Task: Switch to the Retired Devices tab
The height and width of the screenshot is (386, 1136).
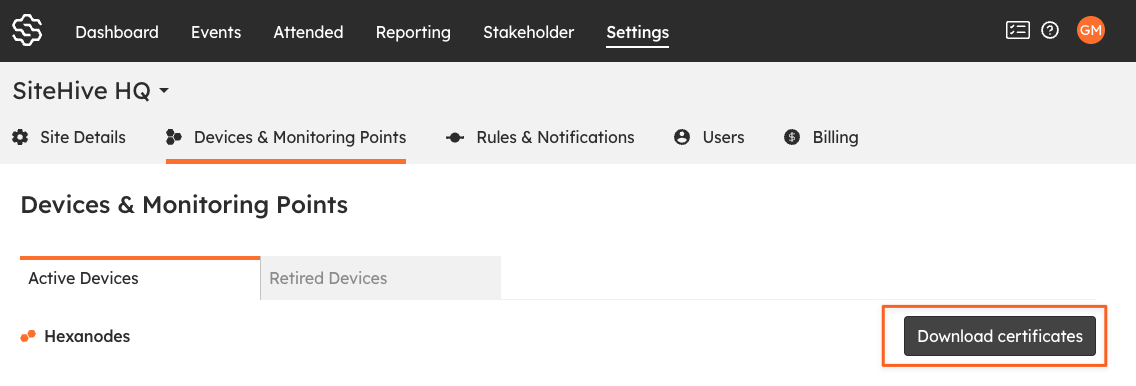Action: click(x=380, y=278)
